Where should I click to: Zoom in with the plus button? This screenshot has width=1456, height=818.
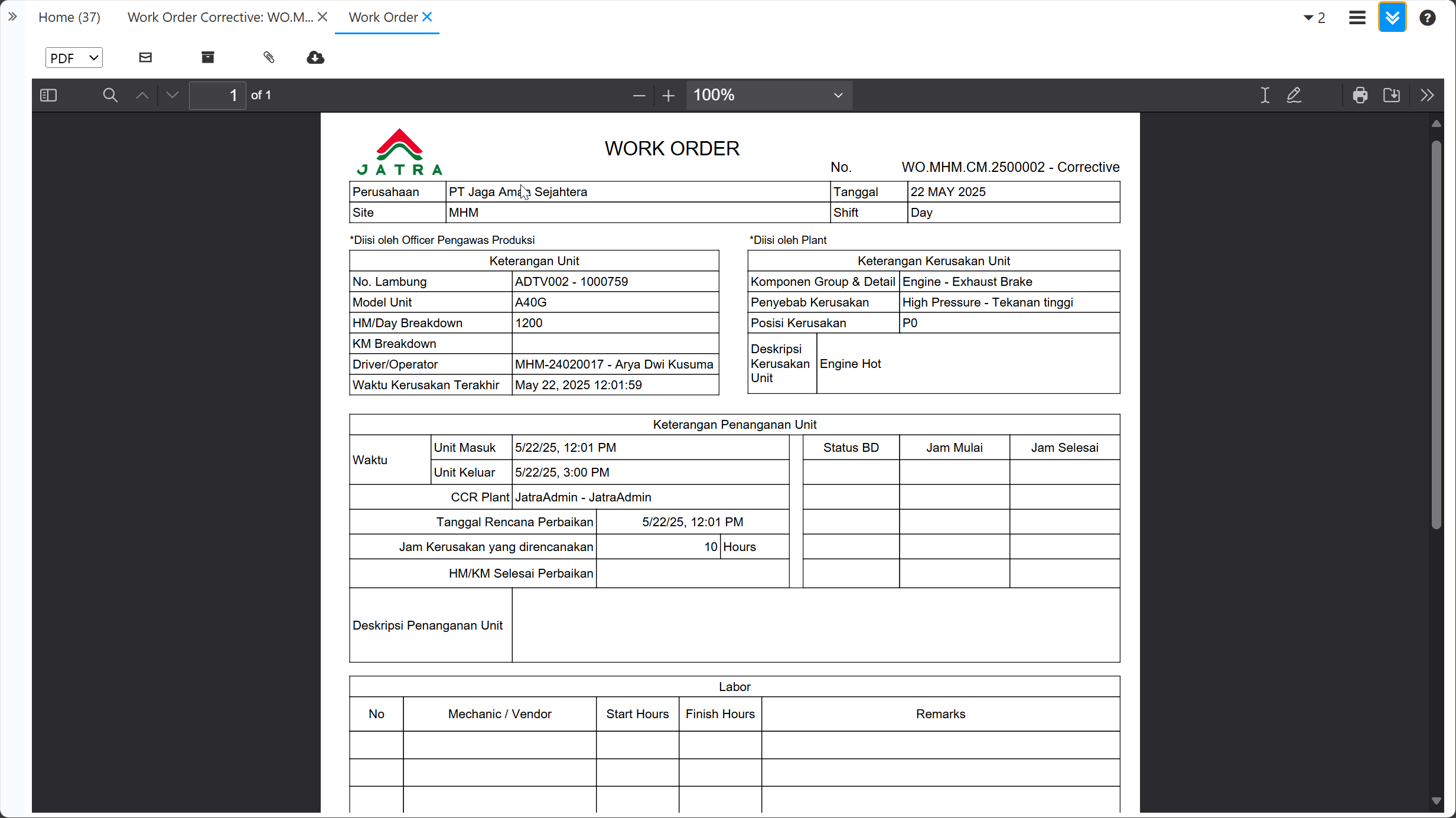coord(668,95)
